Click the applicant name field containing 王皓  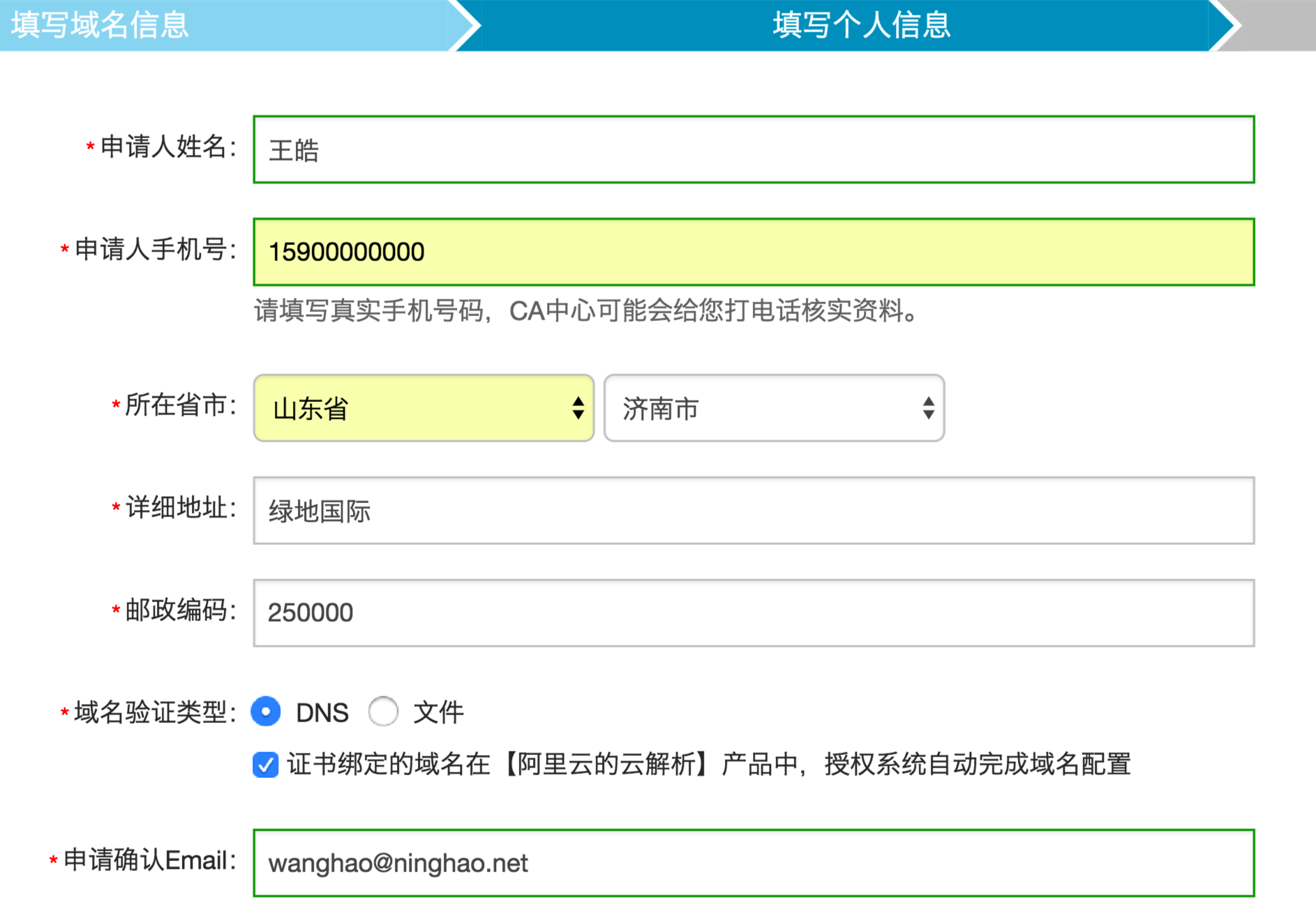pyautogui.click(x=754, y=150)
